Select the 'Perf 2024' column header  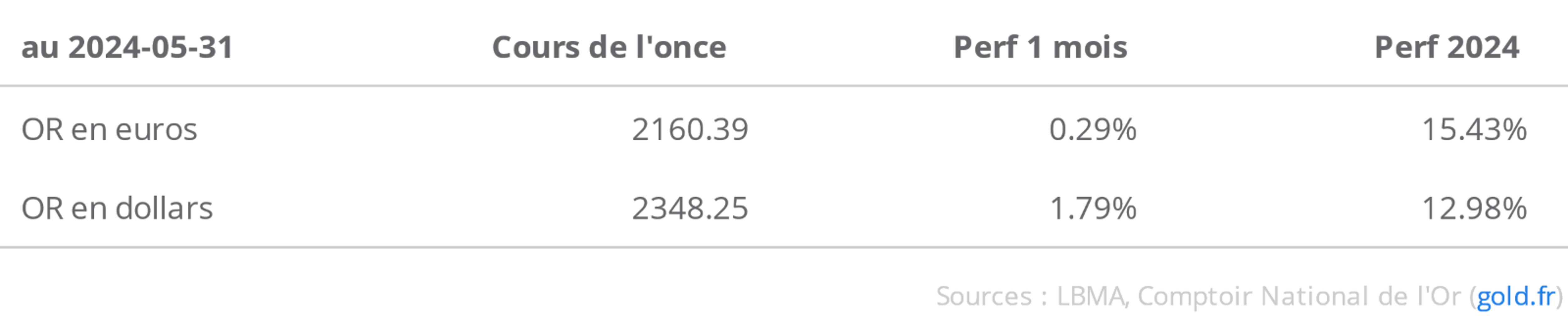[1446, 47]
